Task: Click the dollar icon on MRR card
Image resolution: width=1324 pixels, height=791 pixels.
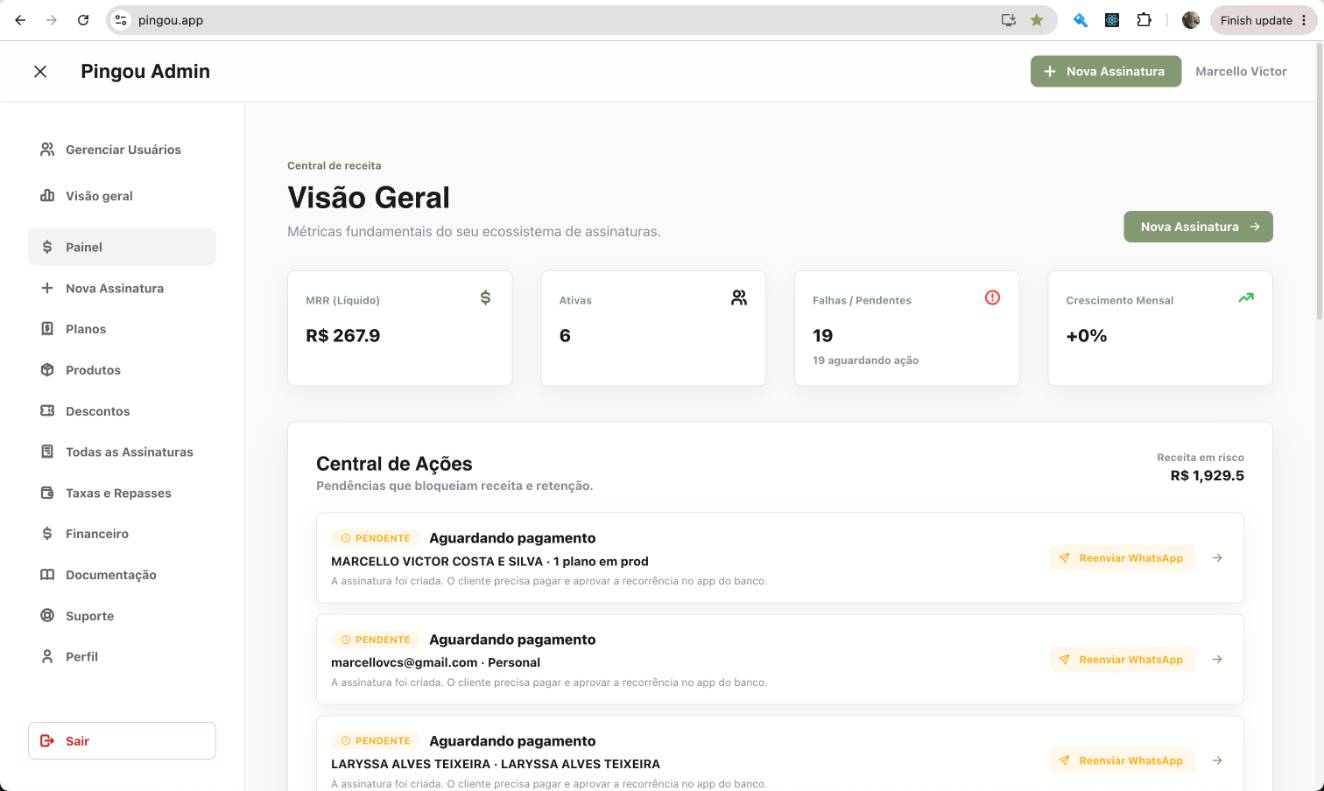Action: pyautogui.click(x=485, y=297)
